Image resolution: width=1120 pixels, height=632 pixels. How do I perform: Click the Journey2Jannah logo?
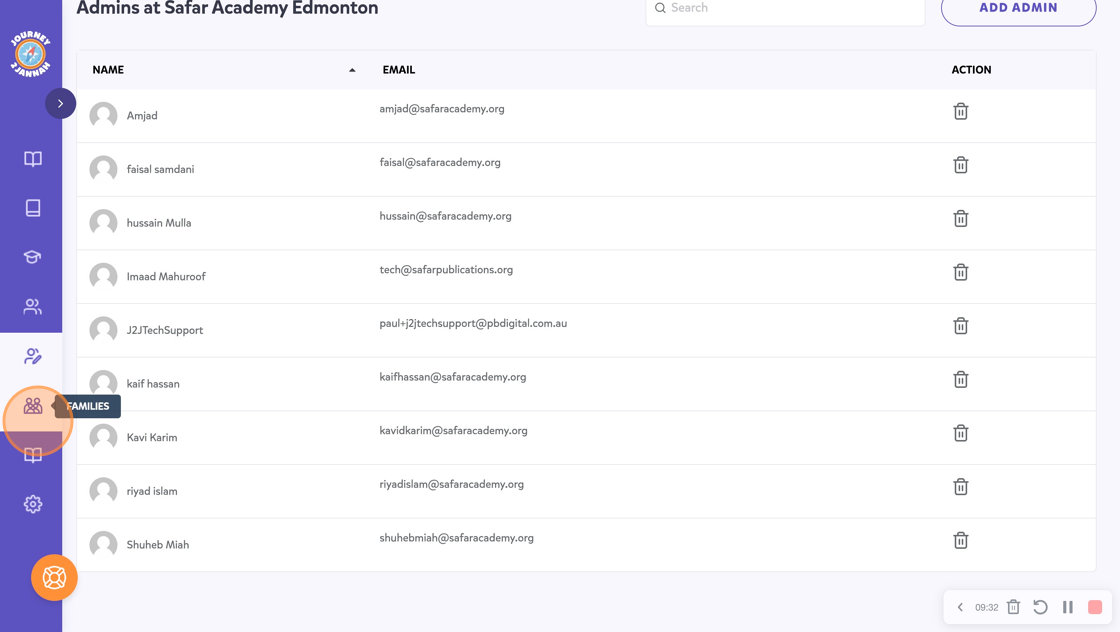click(x=31, y=54)
